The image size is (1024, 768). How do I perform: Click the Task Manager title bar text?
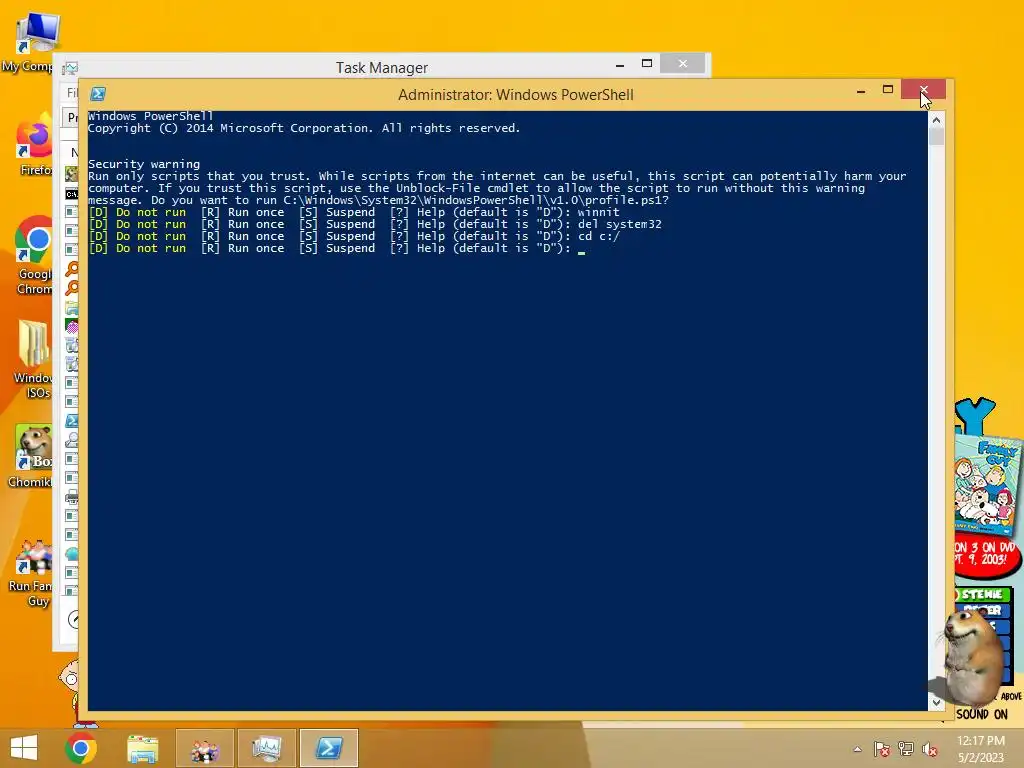tap(381, 68)
